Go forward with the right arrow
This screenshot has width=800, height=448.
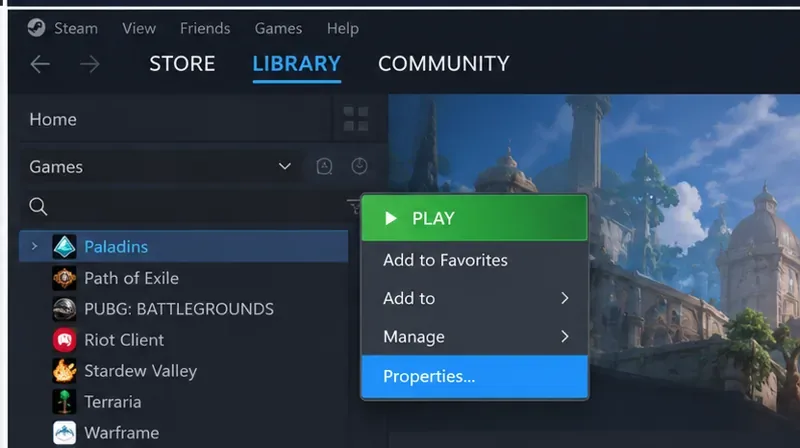pos(90,64)
